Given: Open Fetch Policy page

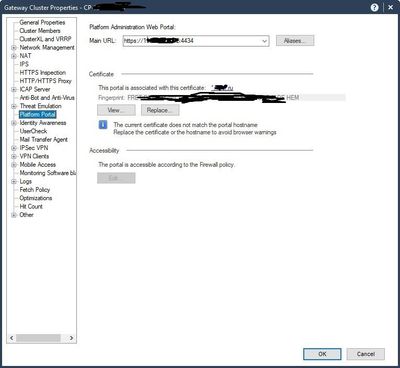Looking at the screenshot, I should pos(35,190).
